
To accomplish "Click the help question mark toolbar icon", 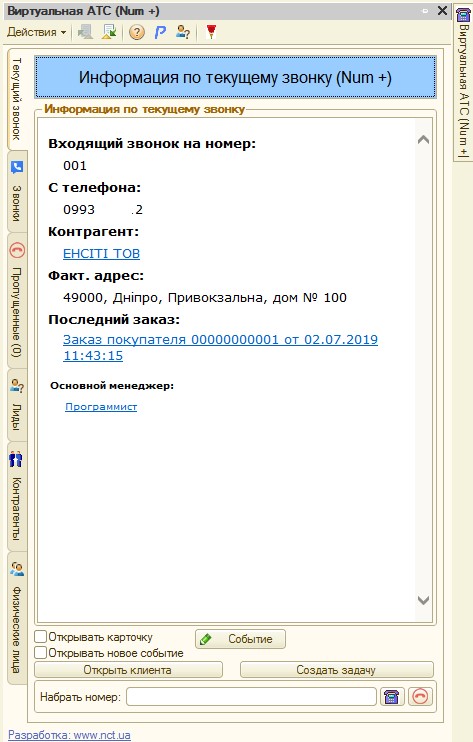I will point(137,32).
